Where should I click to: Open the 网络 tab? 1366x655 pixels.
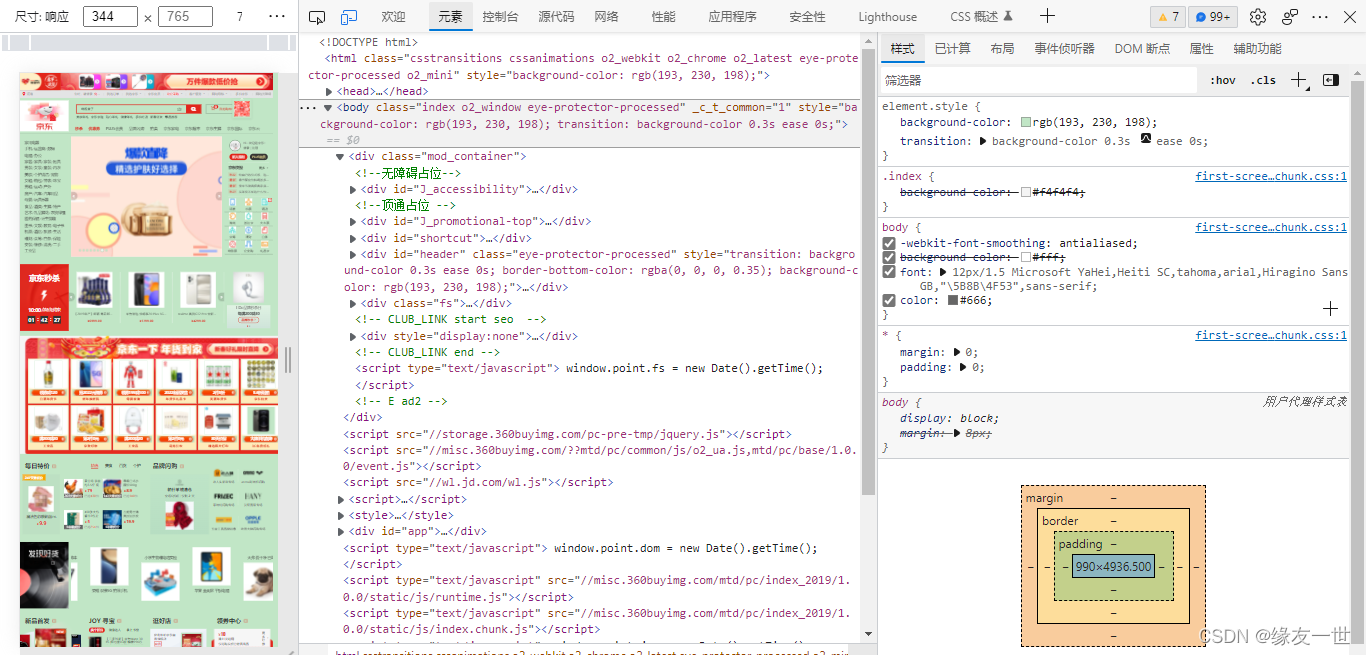[x=606, y=17]
